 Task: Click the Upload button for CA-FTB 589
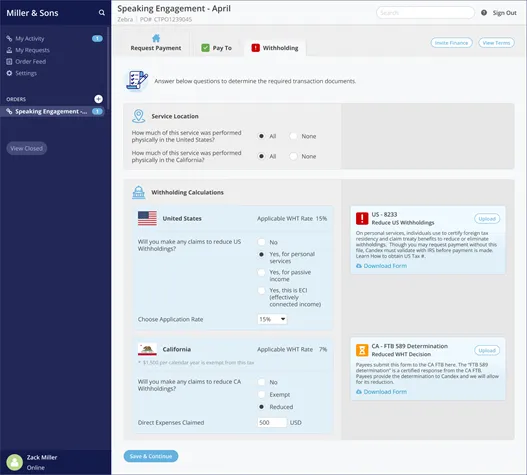(x=487, y=350)
